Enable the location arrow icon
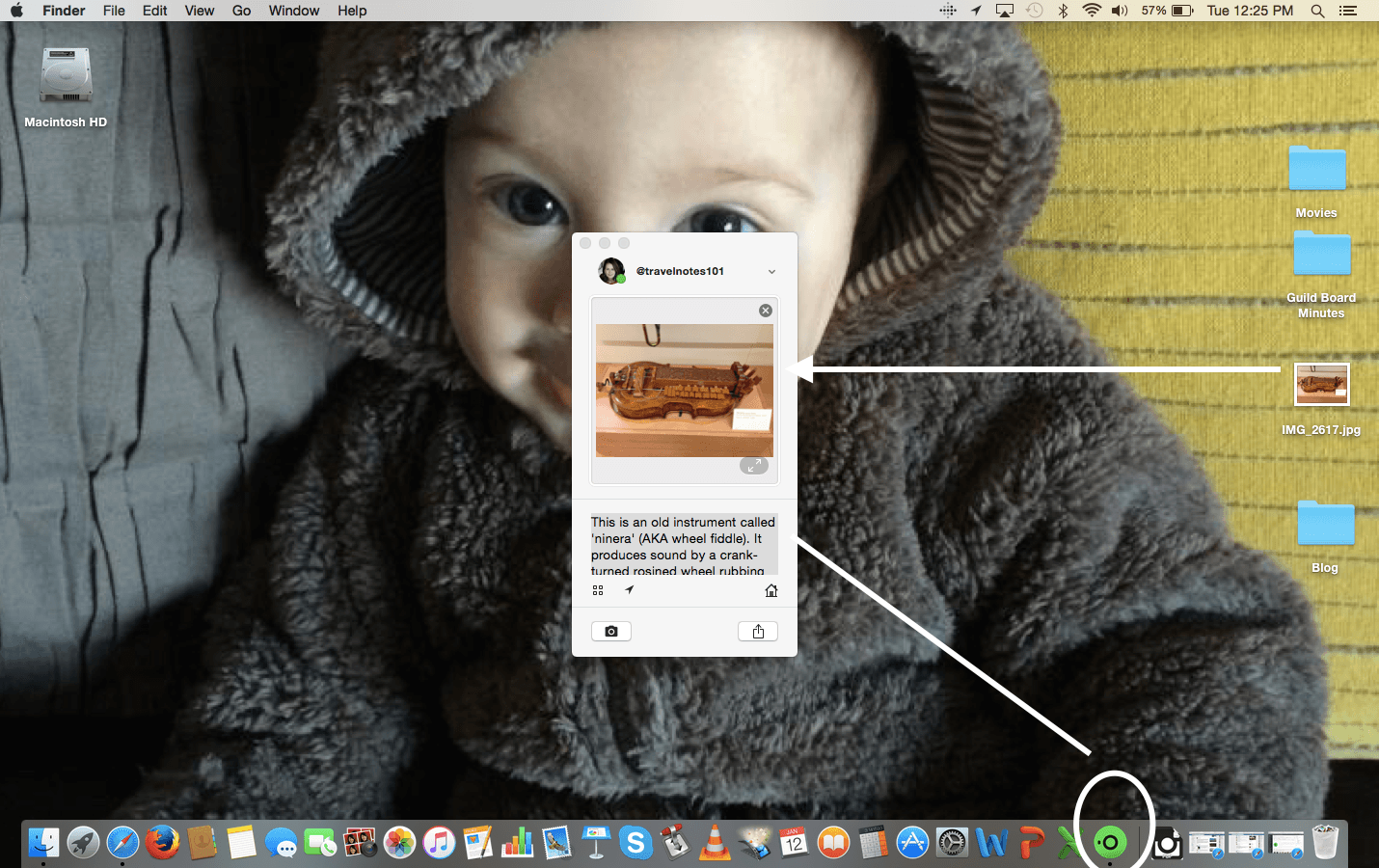This screenshot has height=868, width=1379. coord(629,589)
